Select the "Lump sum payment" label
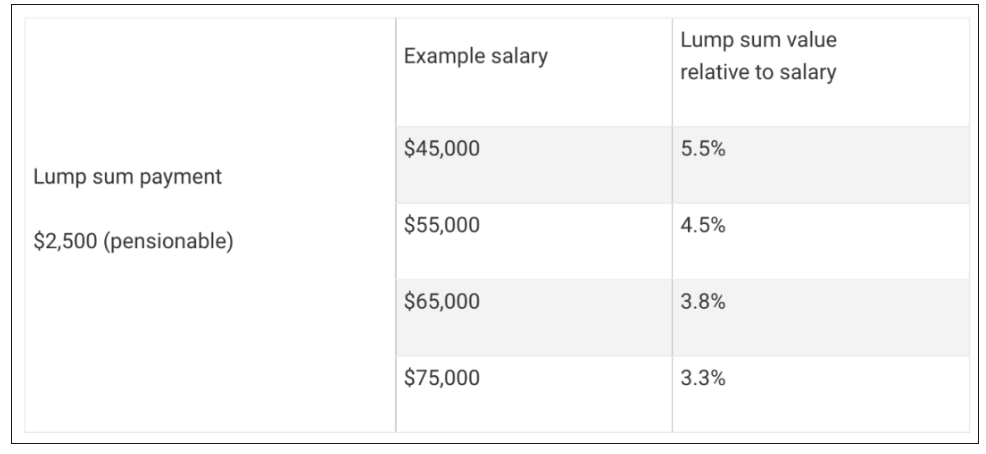The width and height of the screenshot is (986, 454). pos(128,177)
